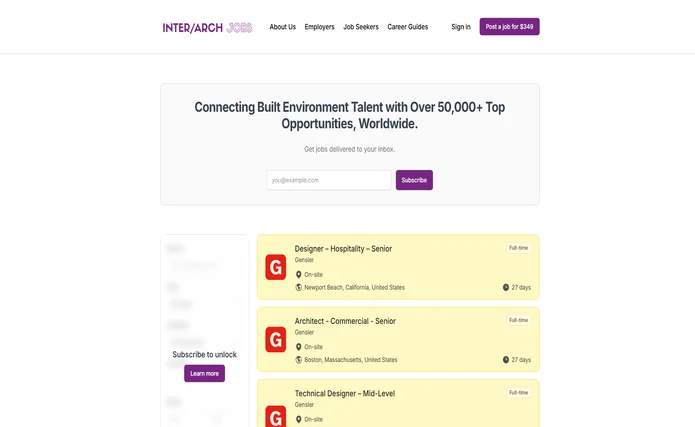Click Boston, Massachusetts, United States text
Screen dimensions: 695x427
pos(351,360)
